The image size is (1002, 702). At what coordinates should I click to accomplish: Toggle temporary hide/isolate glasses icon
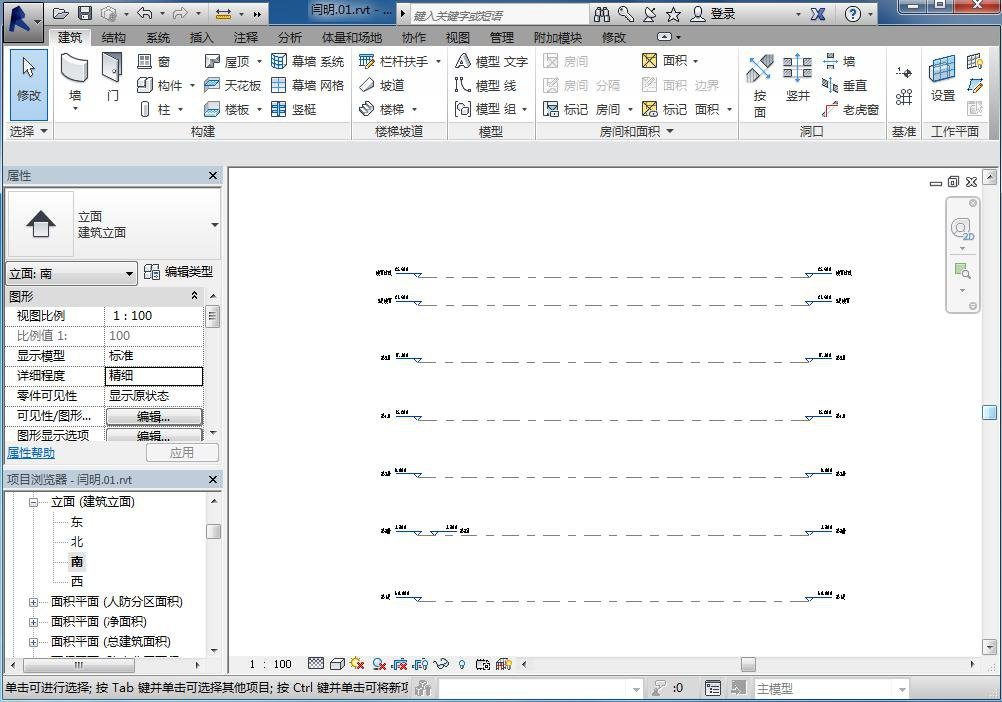point(441,664)
